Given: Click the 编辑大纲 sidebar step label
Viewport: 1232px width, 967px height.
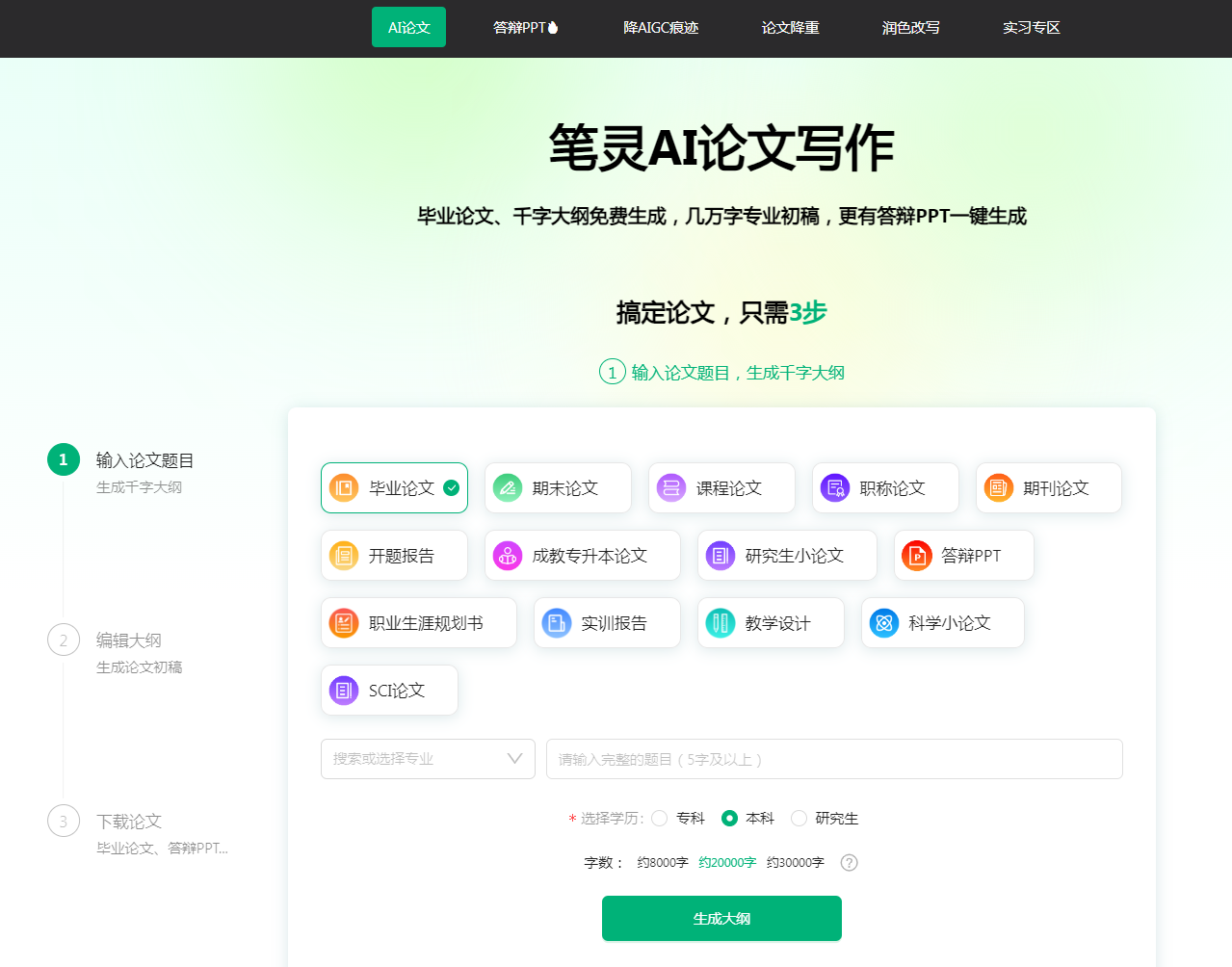Looking at the screenshot, I should click(129, 640).
